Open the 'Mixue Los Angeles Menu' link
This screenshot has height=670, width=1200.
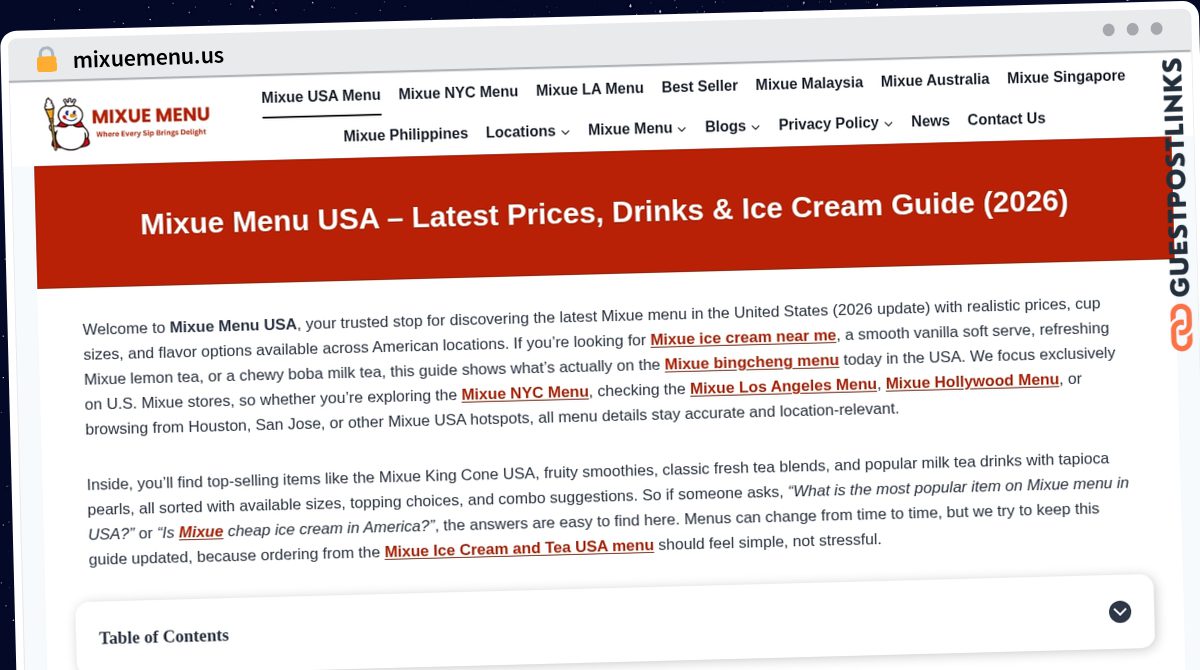(x=783, y=386)
